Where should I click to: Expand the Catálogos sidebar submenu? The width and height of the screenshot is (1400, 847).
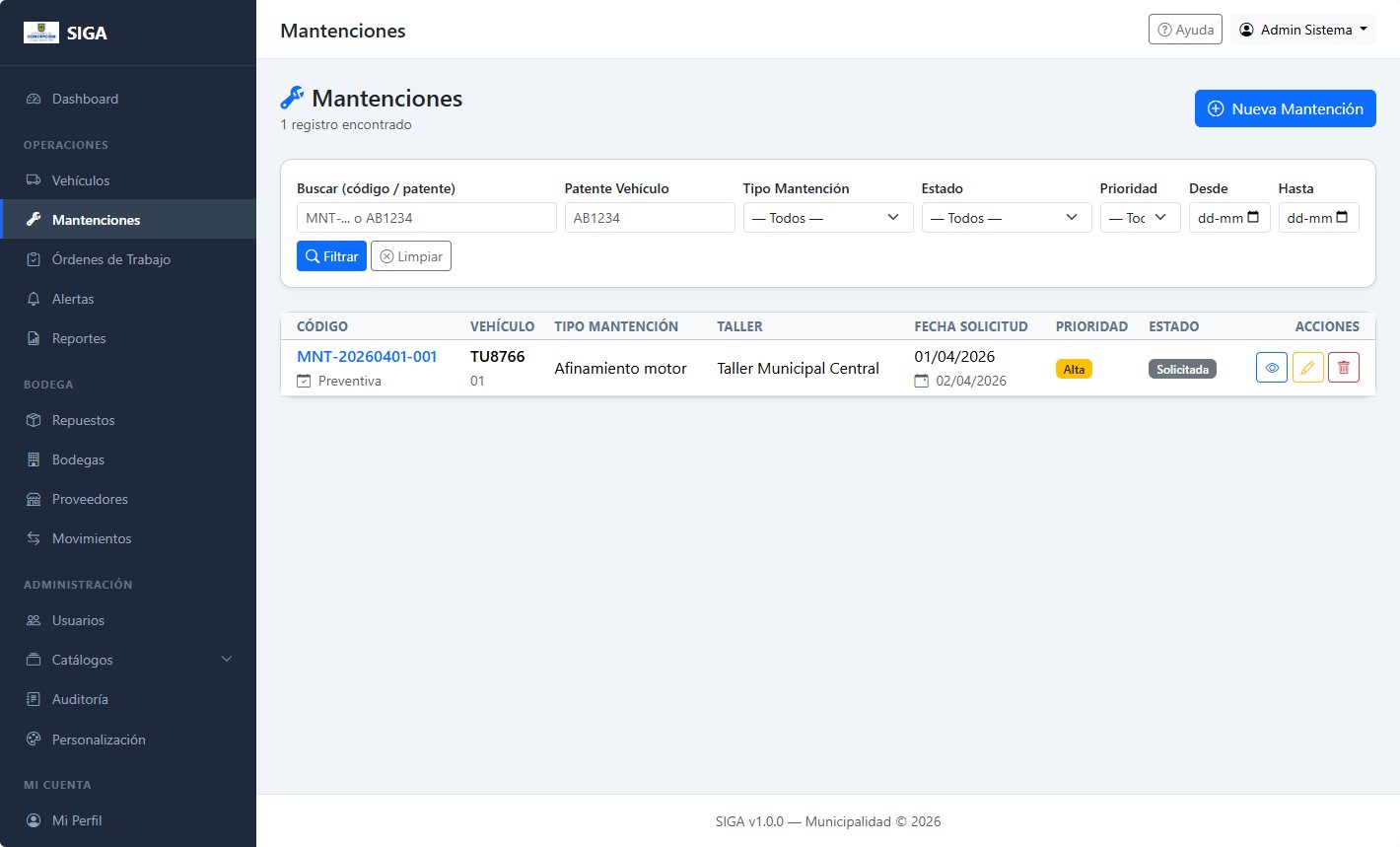click(x=128, y=660)
